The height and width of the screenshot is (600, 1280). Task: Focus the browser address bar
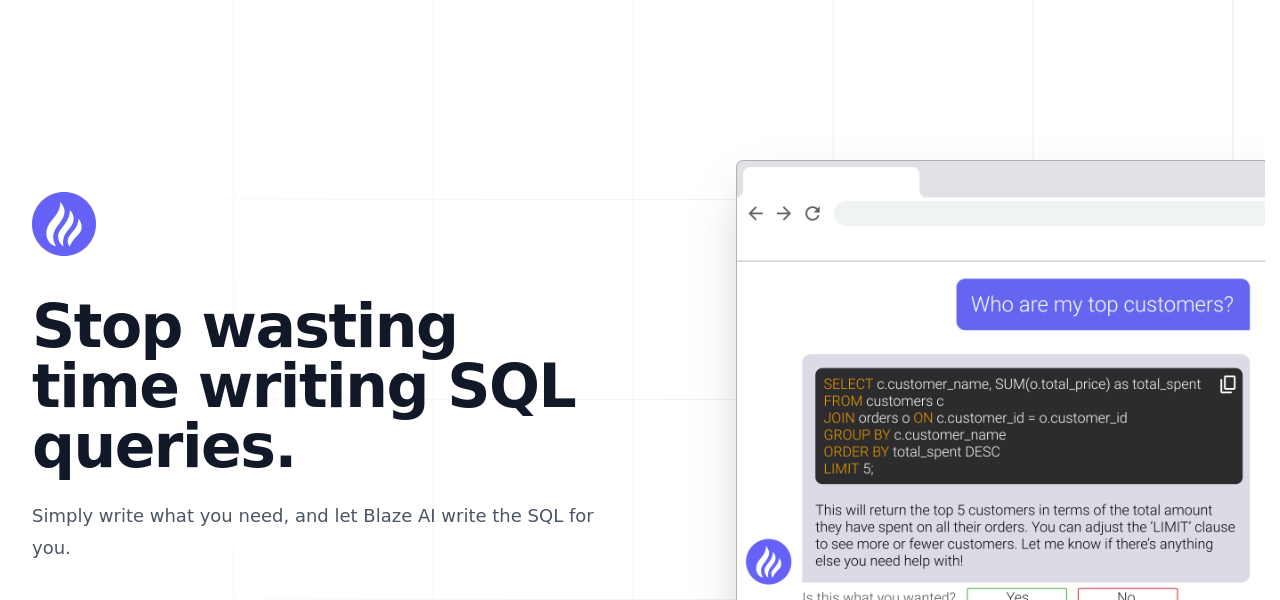1050,213
